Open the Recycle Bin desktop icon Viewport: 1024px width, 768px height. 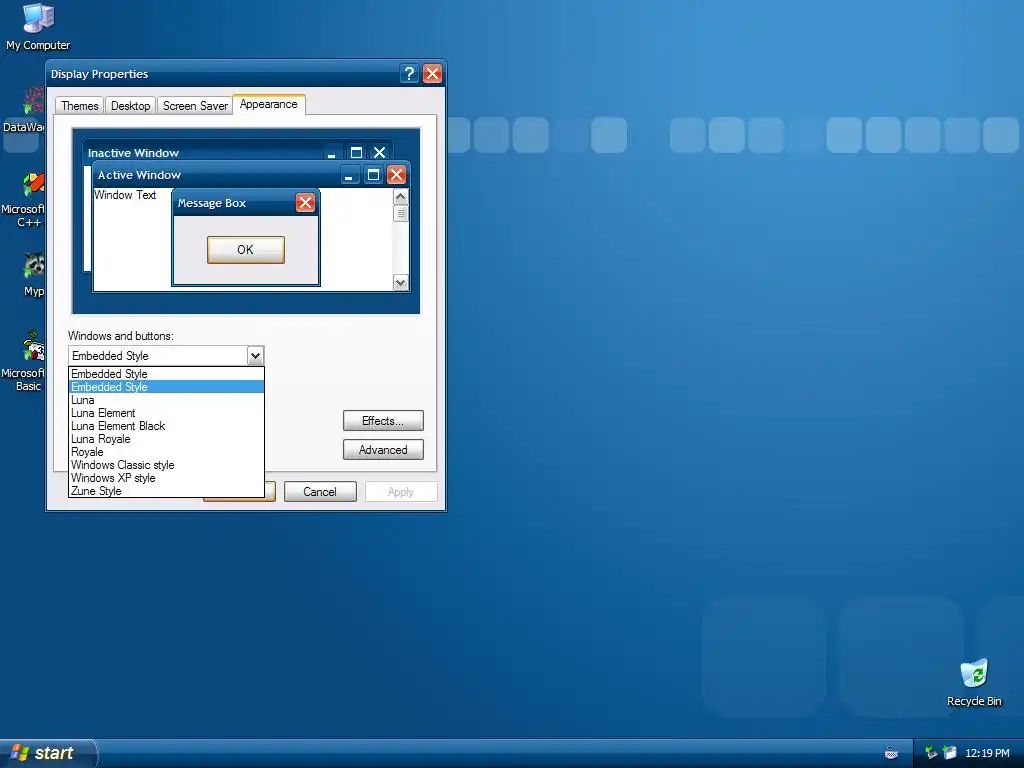[974, 683]
